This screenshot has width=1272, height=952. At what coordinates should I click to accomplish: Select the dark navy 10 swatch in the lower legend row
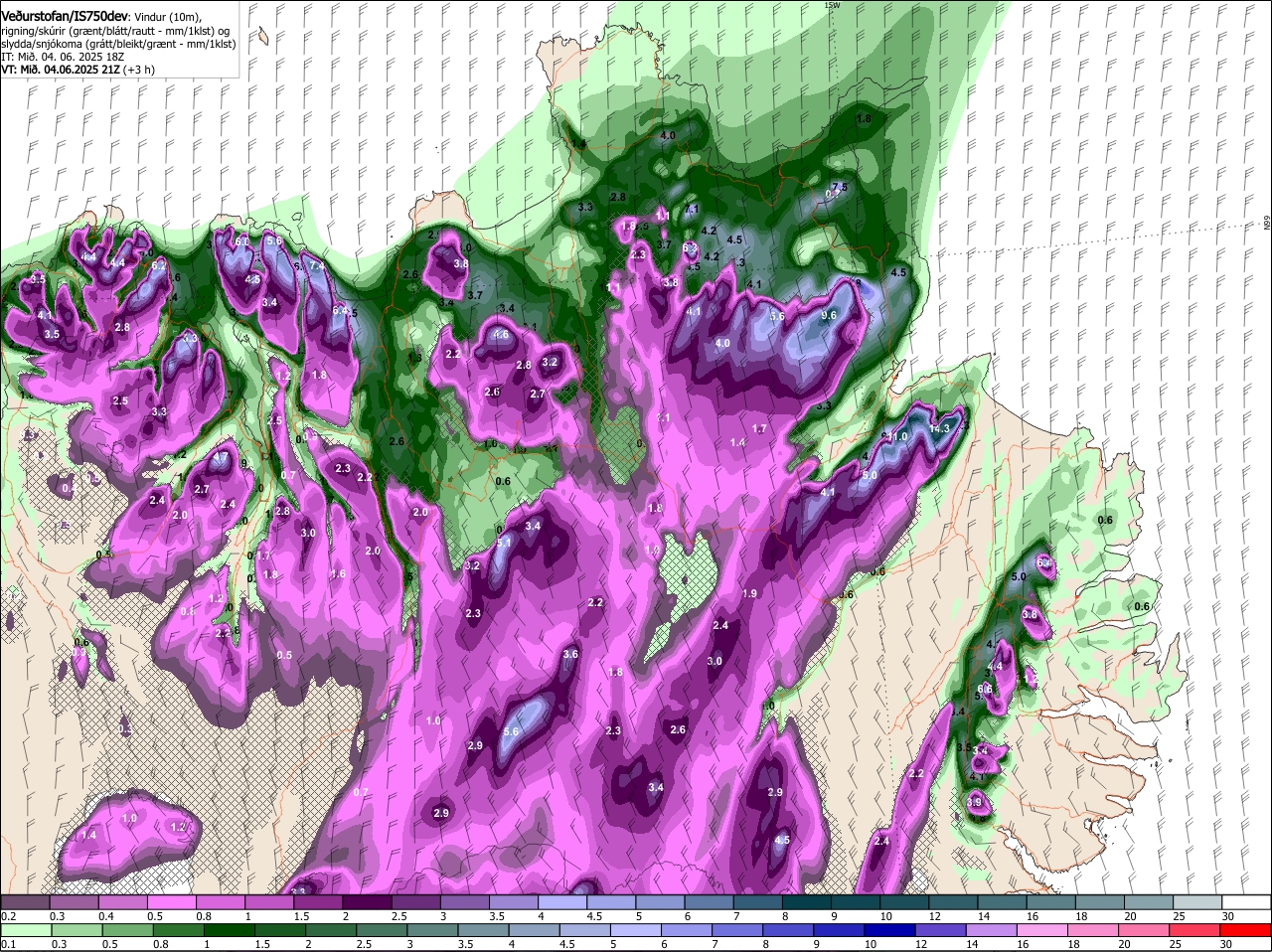point(888,930)
